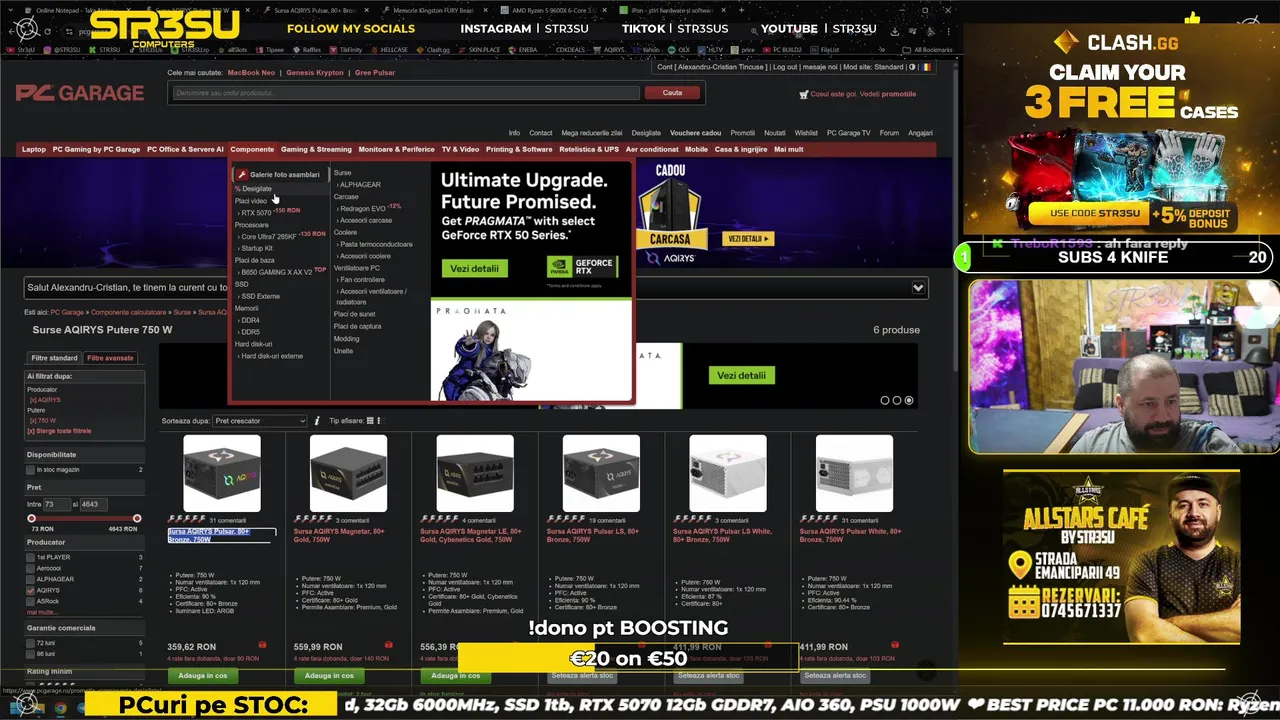Viewport: 1280px width, 720px height.
Task: Open RTX 5070 in Placi video
Action: tap(256, 213)
